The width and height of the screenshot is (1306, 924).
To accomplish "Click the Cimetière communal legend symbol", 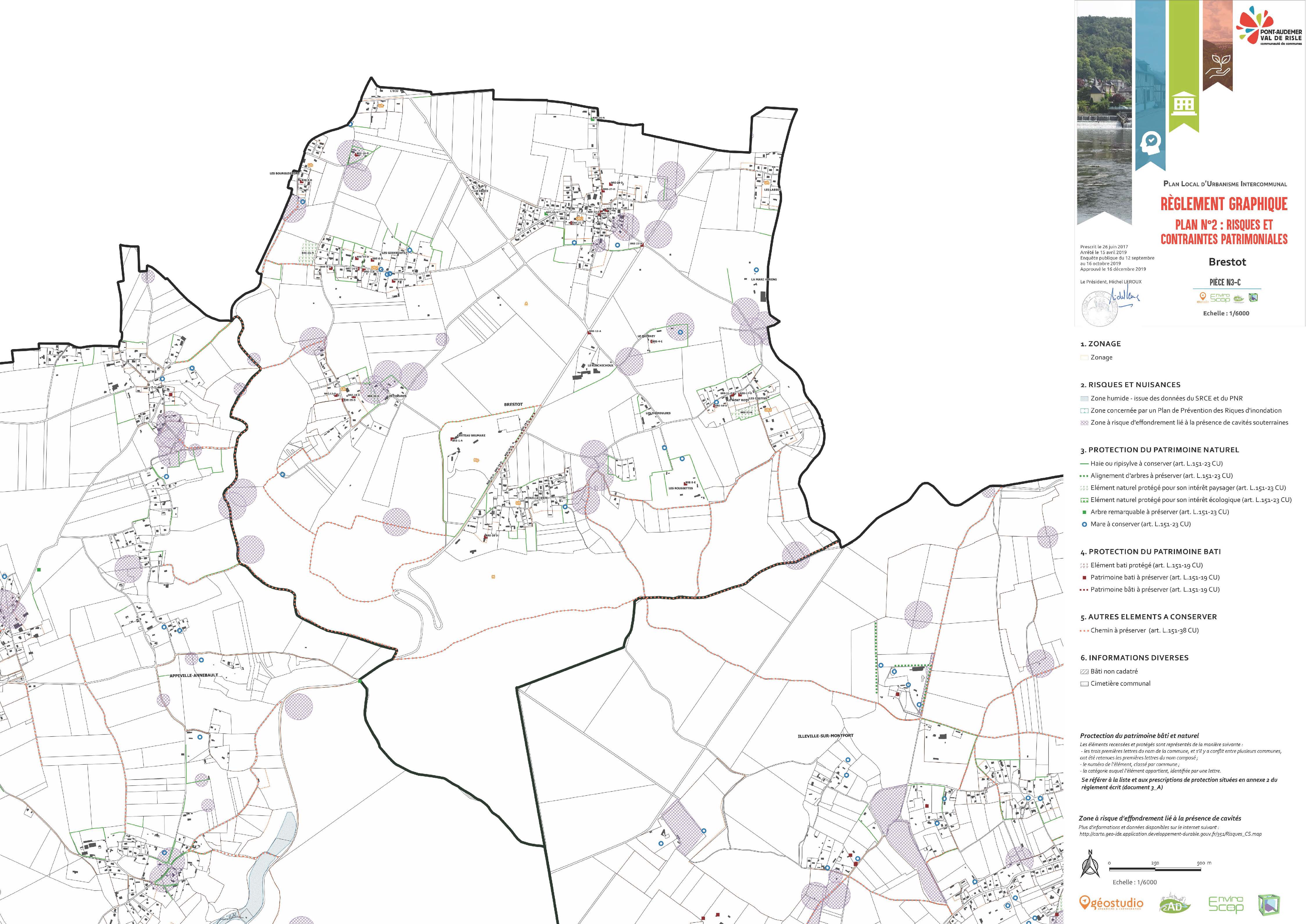I will click(1084, 684).
